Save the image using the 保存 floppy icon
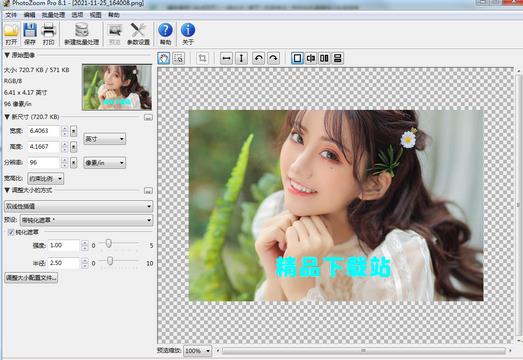This screenshot has width=523, height=360. point(30,34)
